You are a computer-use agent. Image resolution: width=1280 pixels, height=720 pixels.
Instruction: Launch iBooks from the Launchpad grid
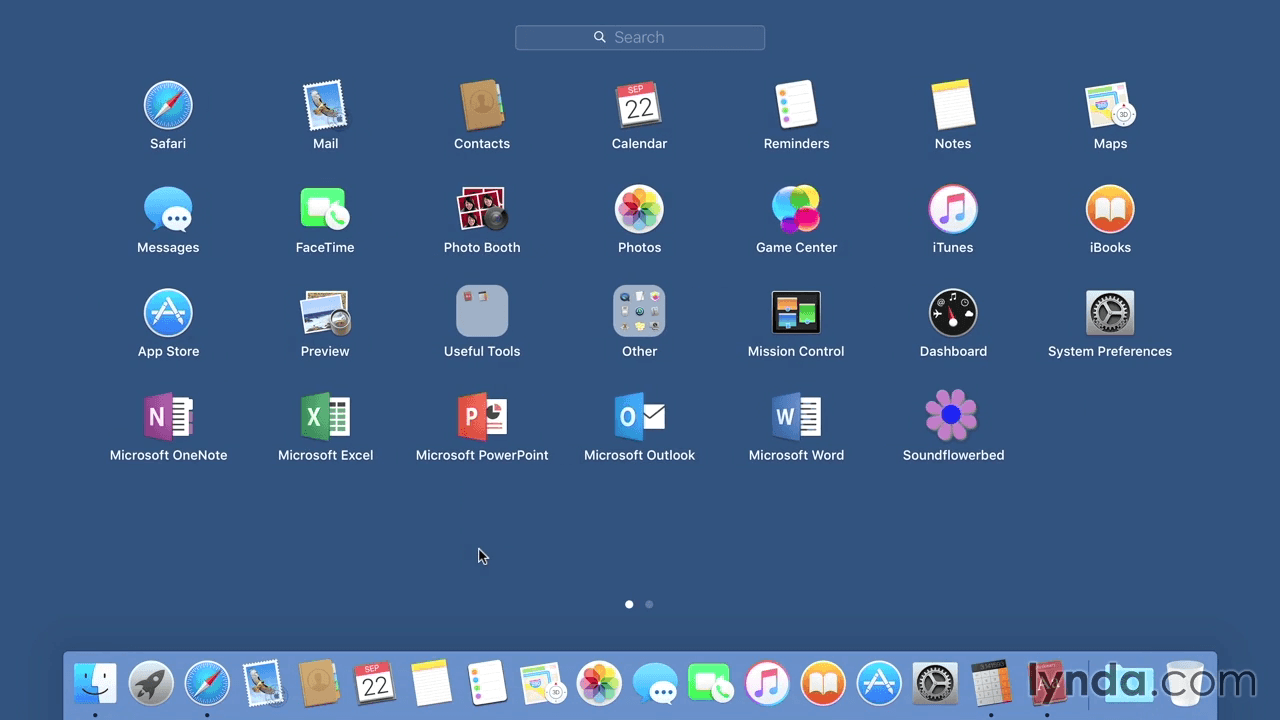click(1110, 210)
